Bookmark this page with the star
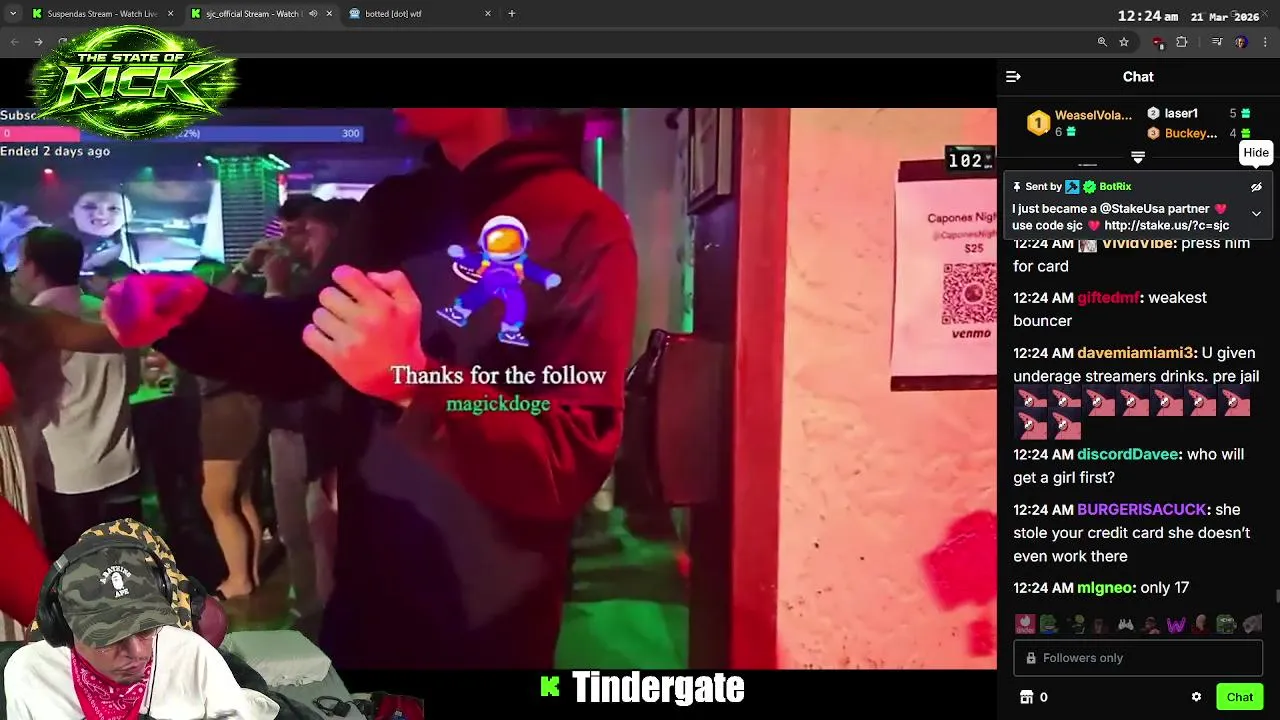1280x720 pixels. pyautogui.click(x=1124, y=42)
